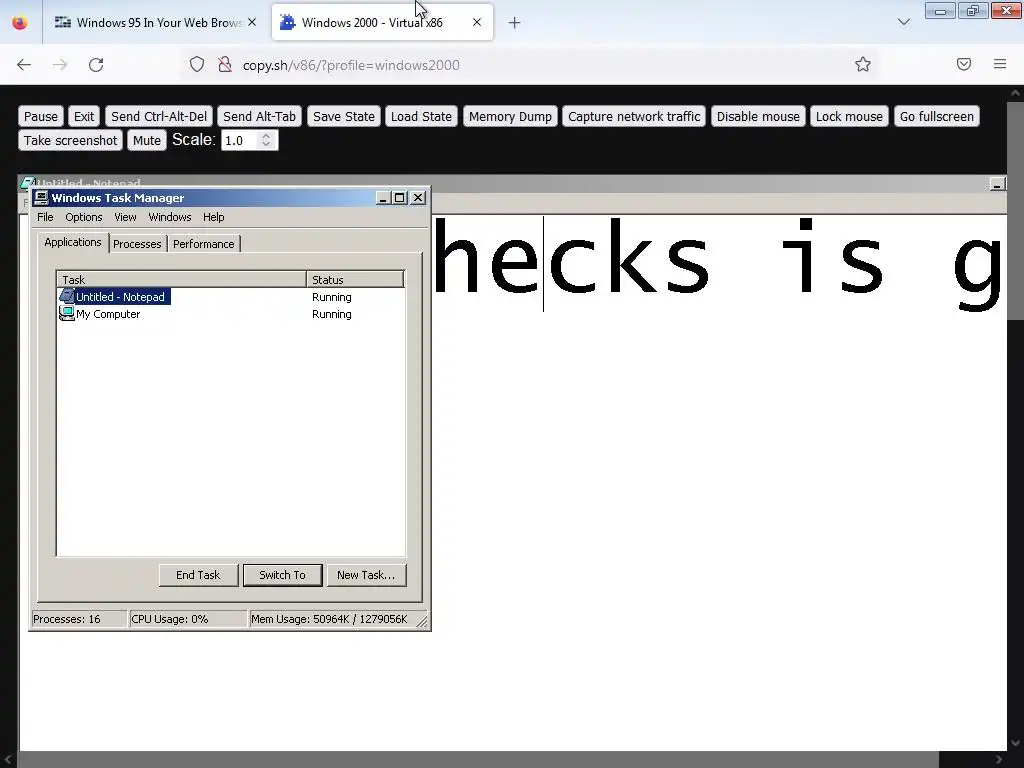Pause the emulator
Viewport: 1024px width, 768px height.
pyautogui.click(x=40, y=116)
